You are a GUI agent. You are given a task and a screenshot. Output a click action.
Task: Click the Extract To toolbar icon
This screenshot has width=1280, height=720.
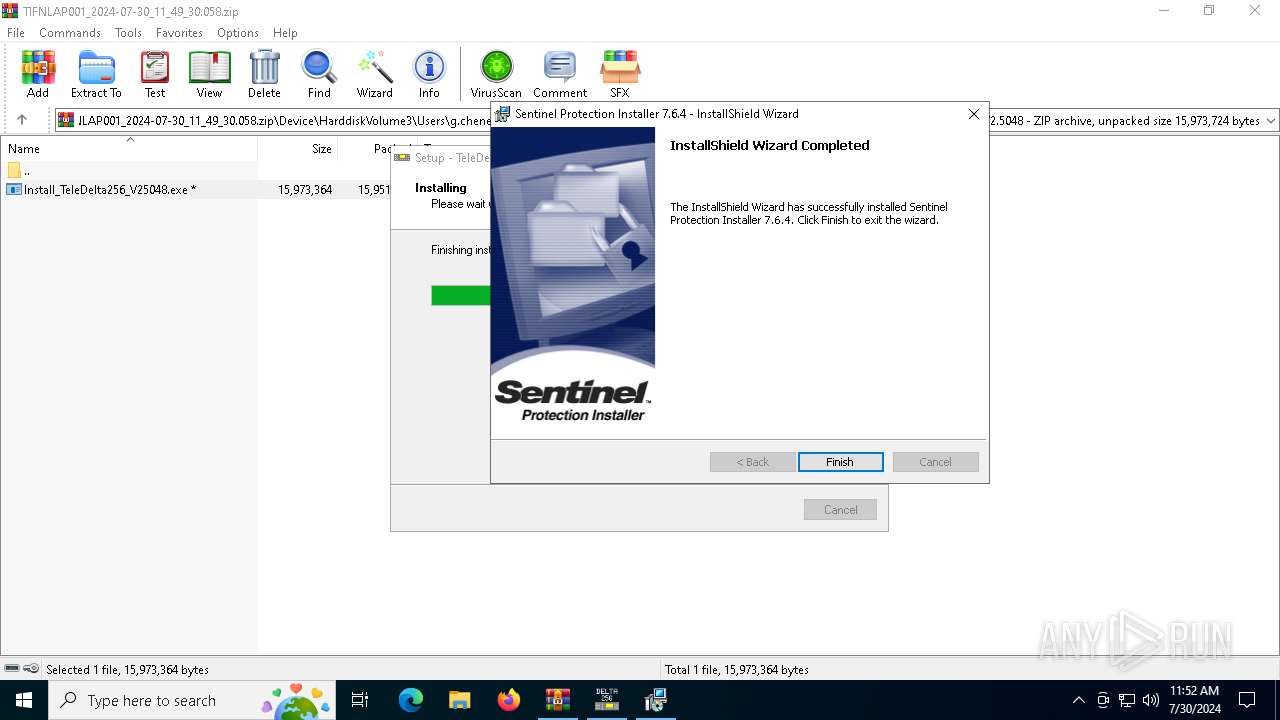coord(96,74)
